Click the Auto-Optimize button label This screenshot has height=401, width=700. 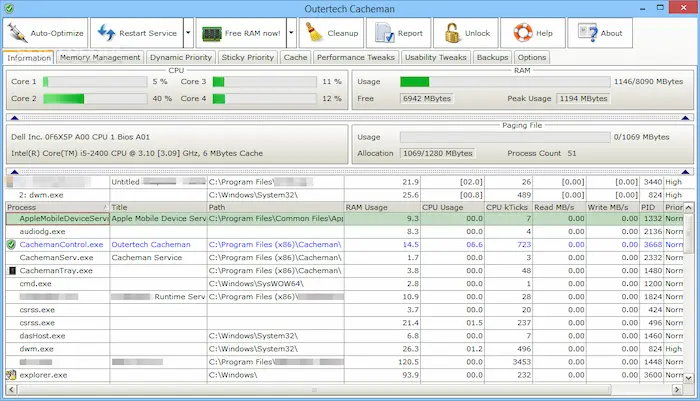click(57, 33)
